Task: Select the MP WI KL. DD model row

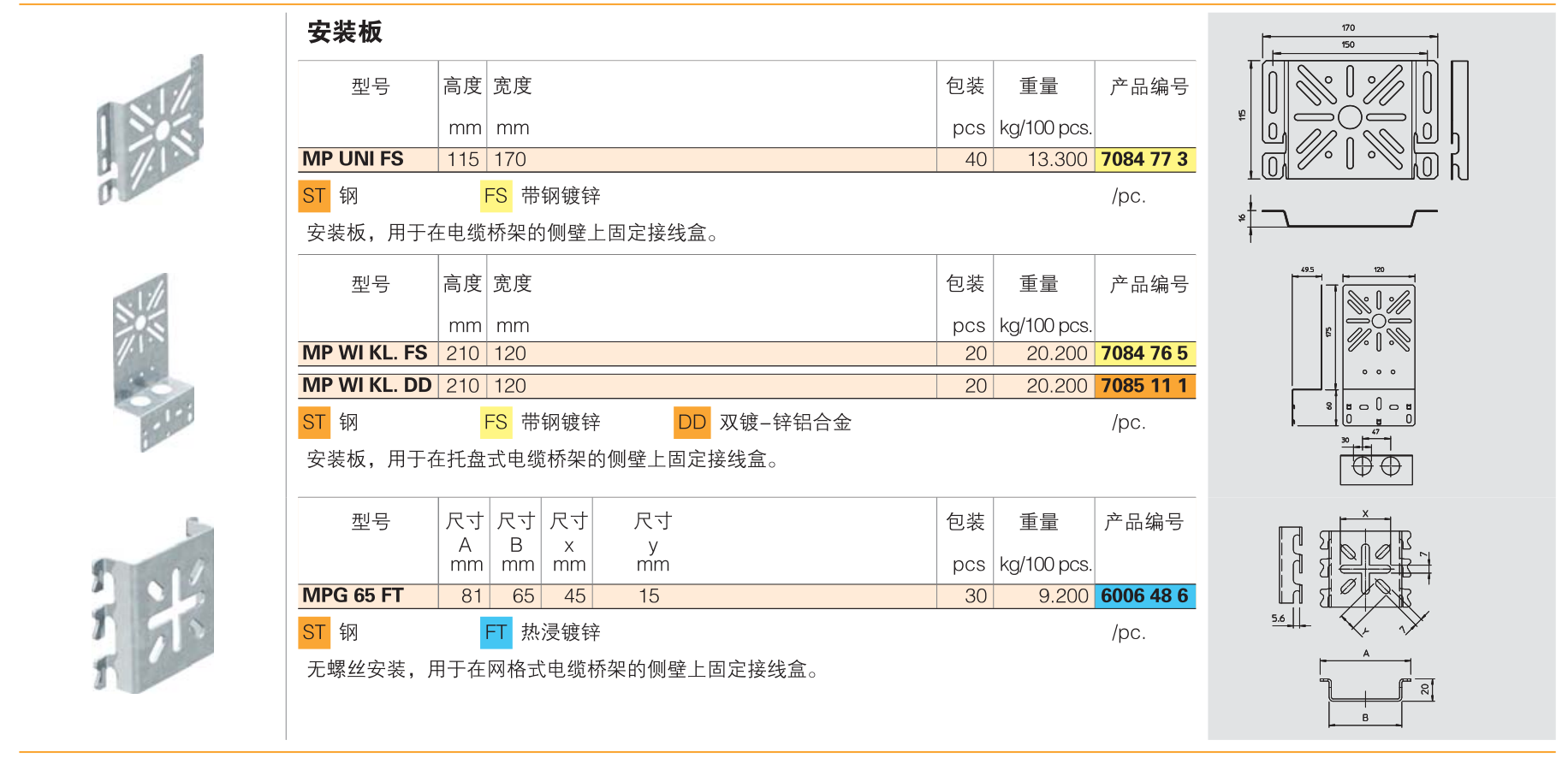Action: (366, 386)
